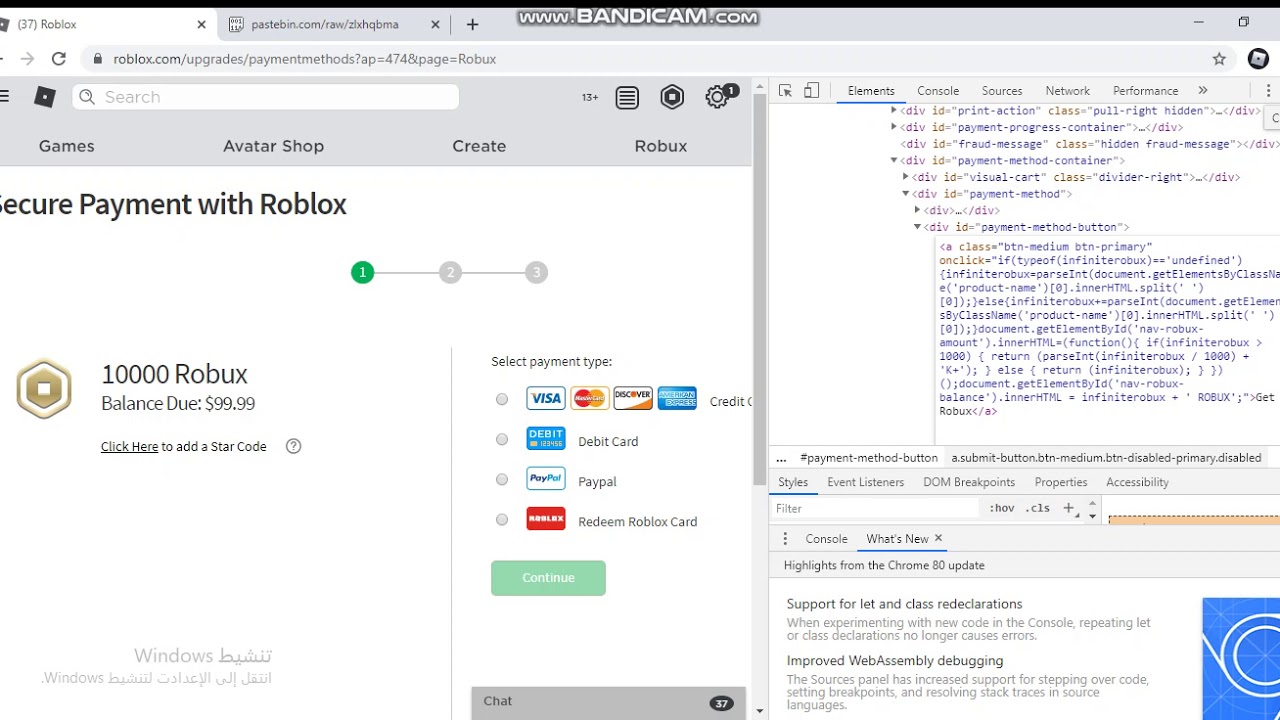Go forward in browser history
The width and height of the screenshot is (1280, 720).
click(27, 59)
